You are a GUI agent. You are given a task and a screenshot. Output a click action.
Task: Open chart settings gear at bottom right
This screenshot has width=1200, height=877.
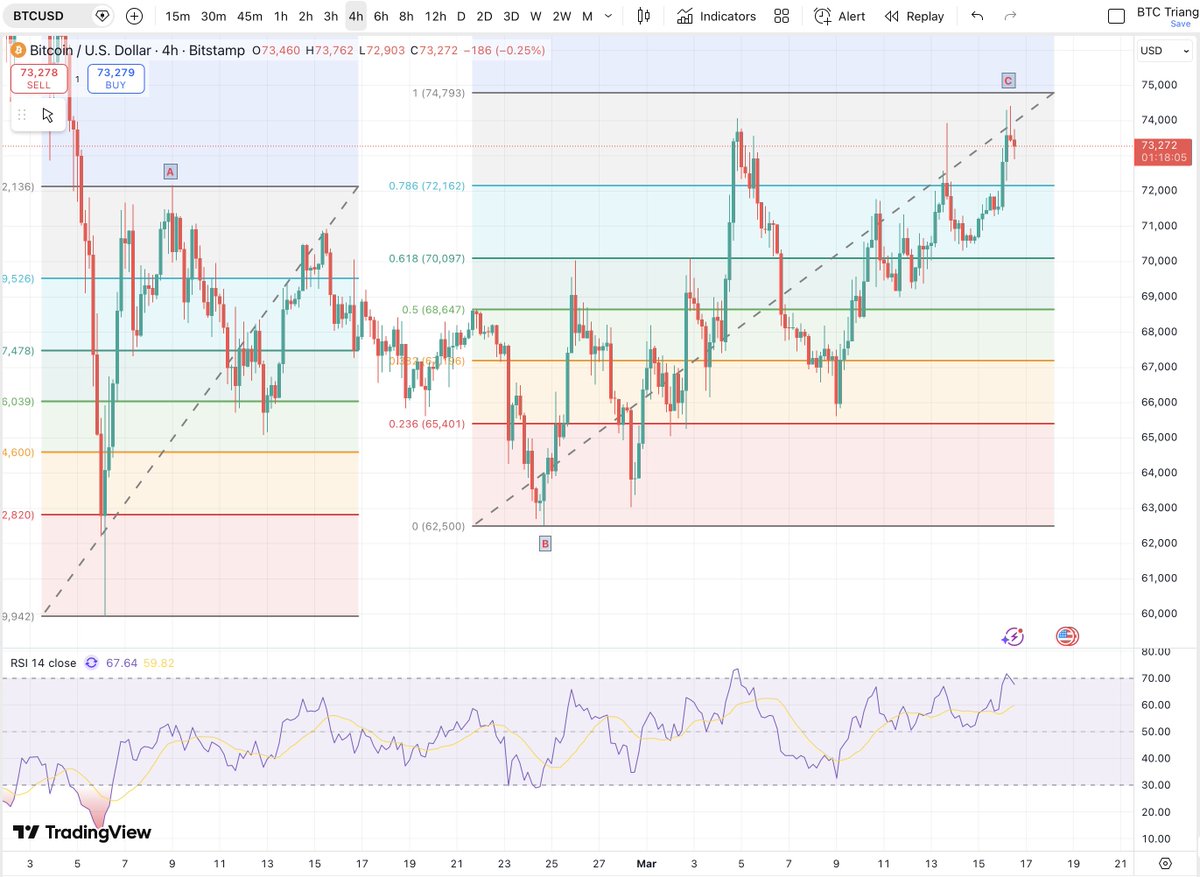point(1165,862)
